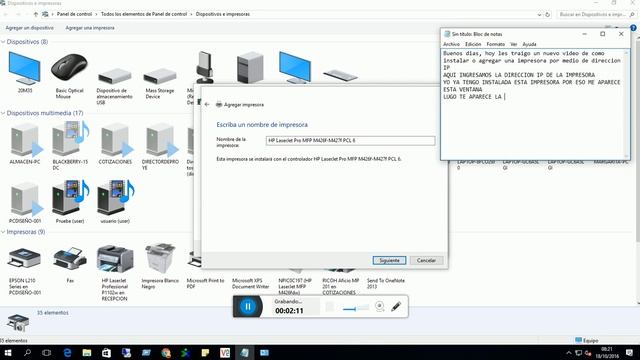Viewport: 640px width, 360px height.
Task: Collapse the Dispositivos multimedia (17) group
Action: coord(3,113)
